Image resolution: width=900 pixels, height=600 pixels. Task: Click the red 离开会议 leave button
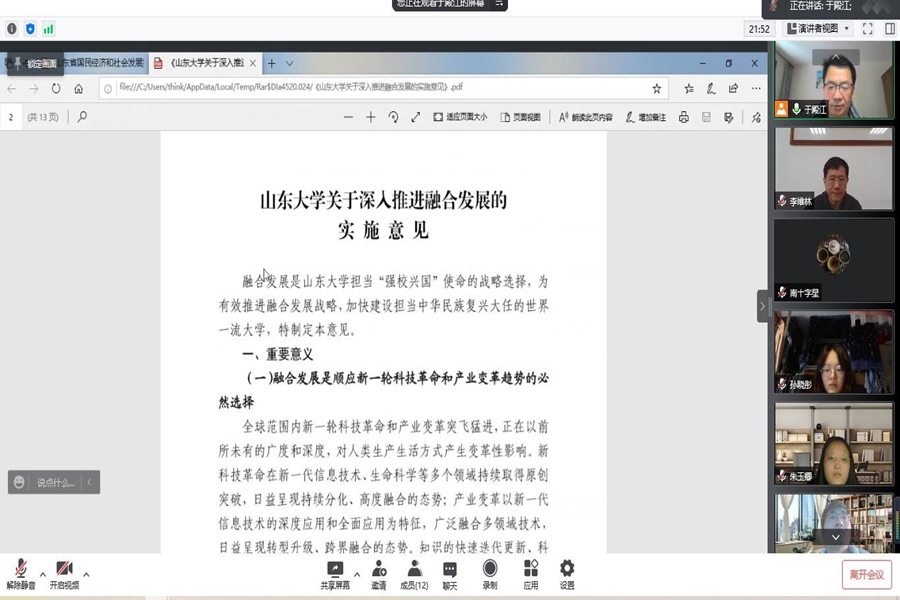(866, 574)
